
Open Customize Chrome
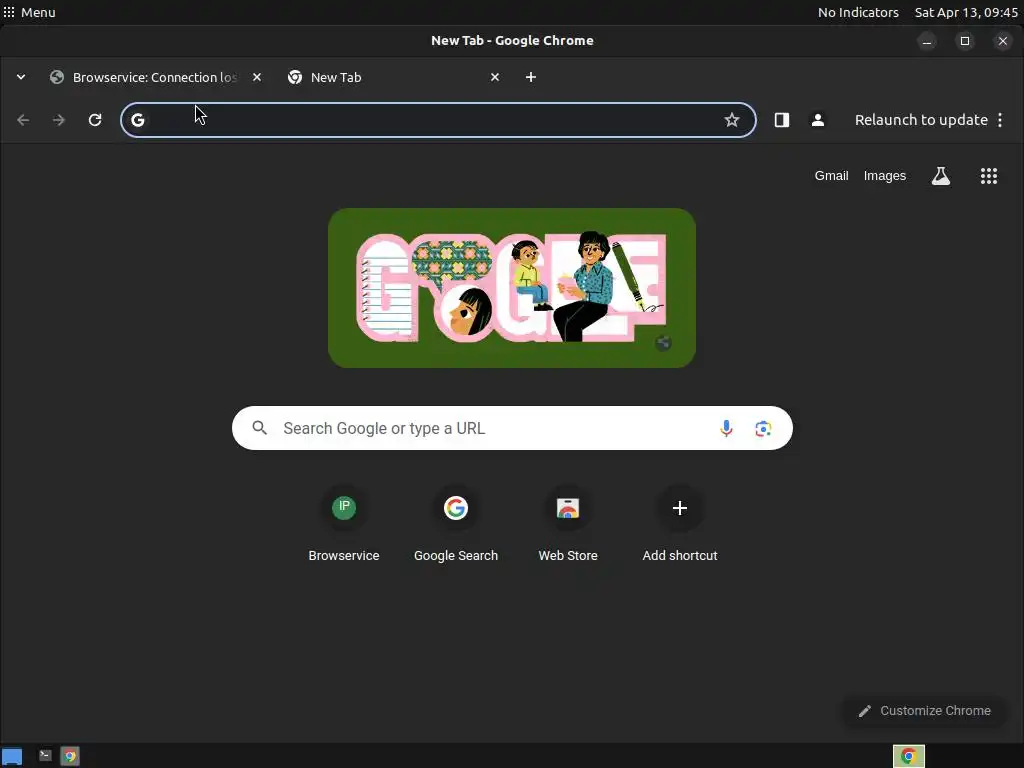tap(924, 711)
